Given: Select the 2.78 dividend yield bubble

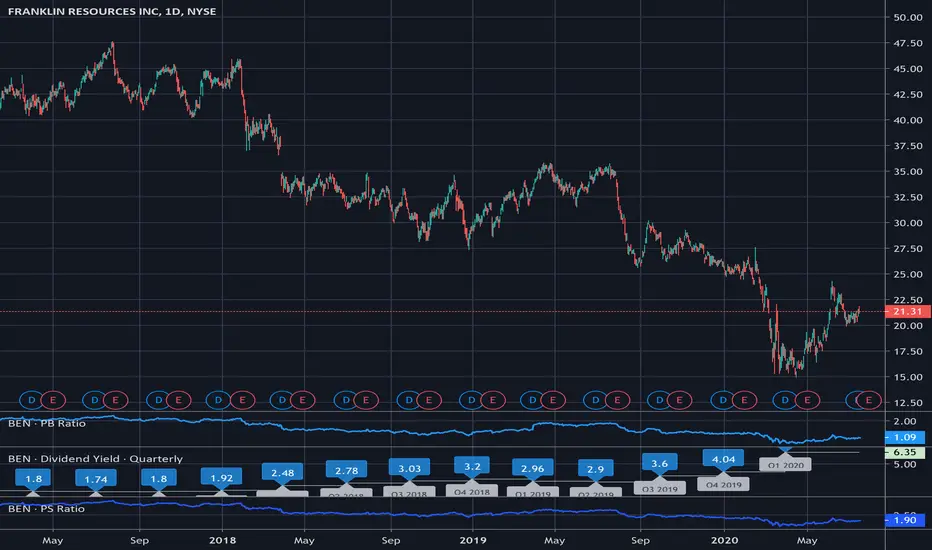Looking at the screenshot, I should [347, 470].
